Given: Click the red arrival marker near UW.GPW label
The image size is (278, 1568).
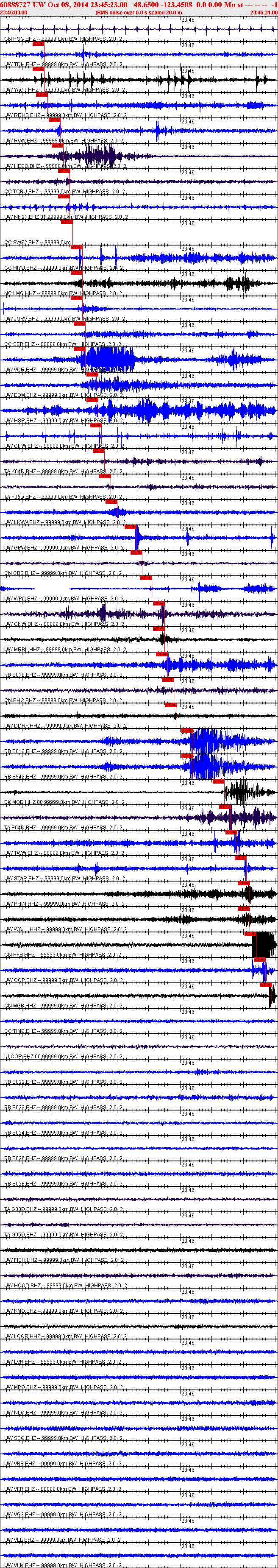Looking at the screenshot, I should [x=130, y=527].
